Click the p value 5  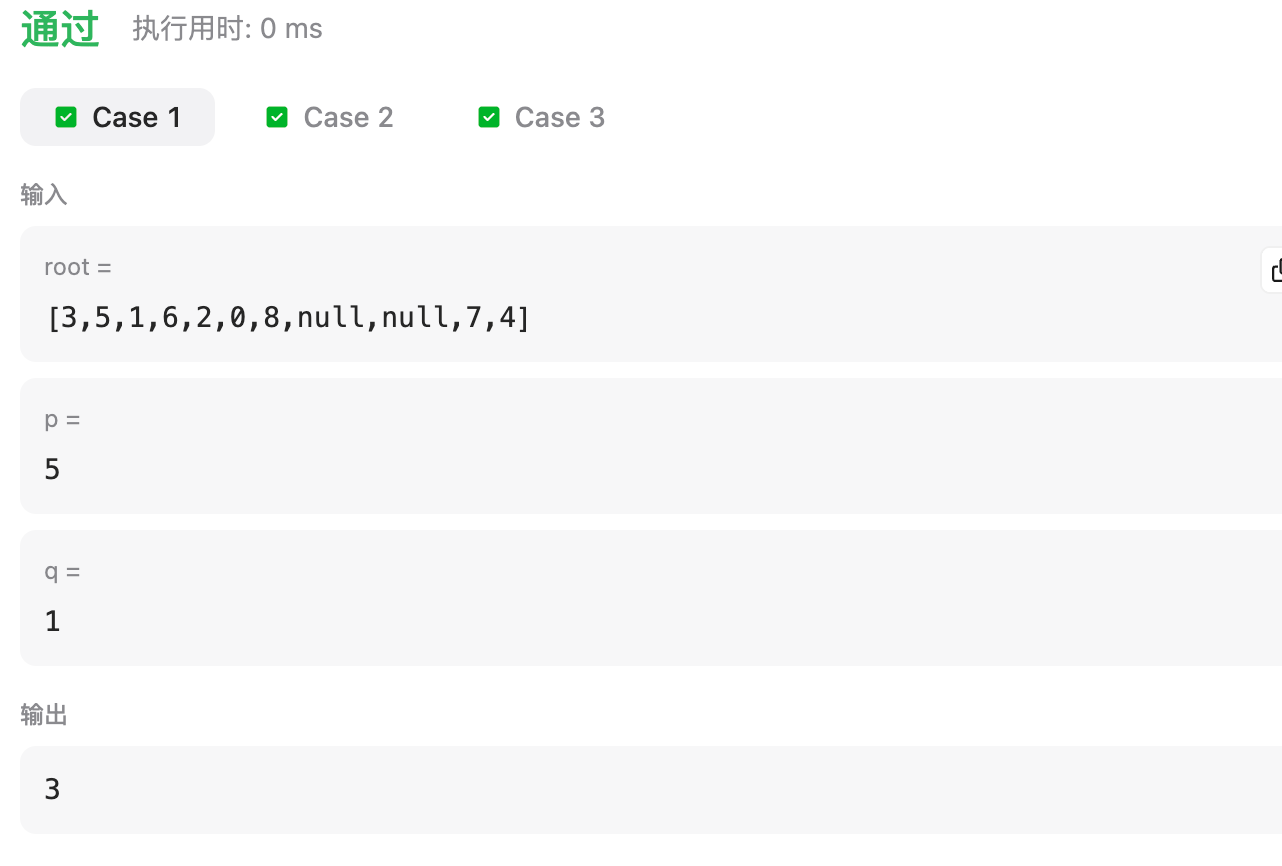click(x=53, y=470)
